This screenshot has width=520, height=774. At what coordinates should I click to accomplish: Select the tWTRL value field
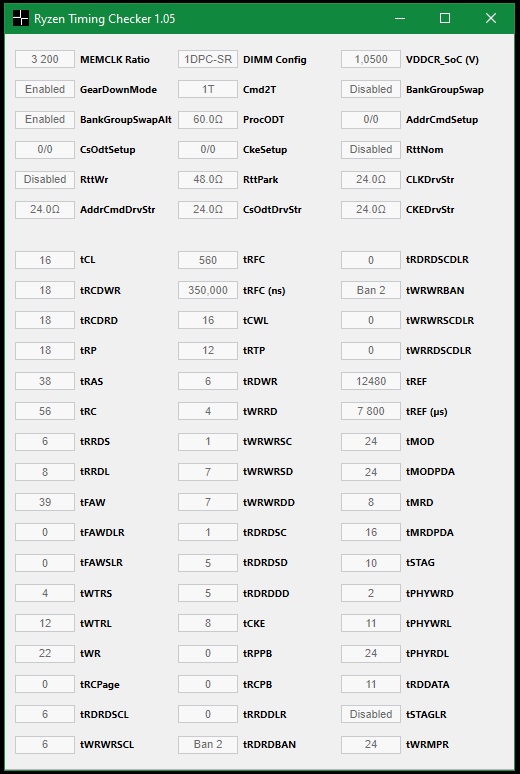coord(45,623)
